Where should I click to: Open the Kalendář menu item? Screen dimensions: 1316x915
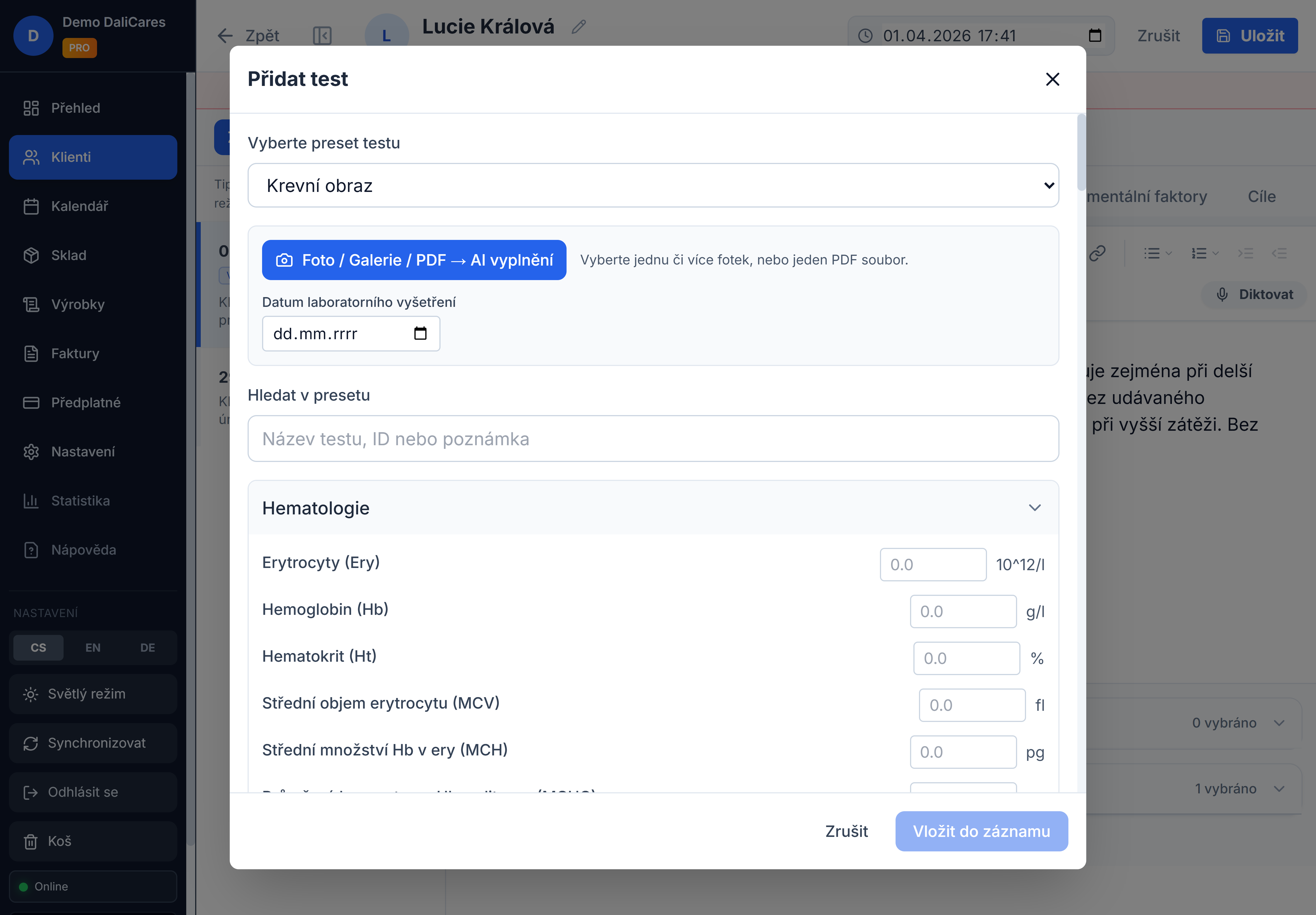(x=79, y=206)
